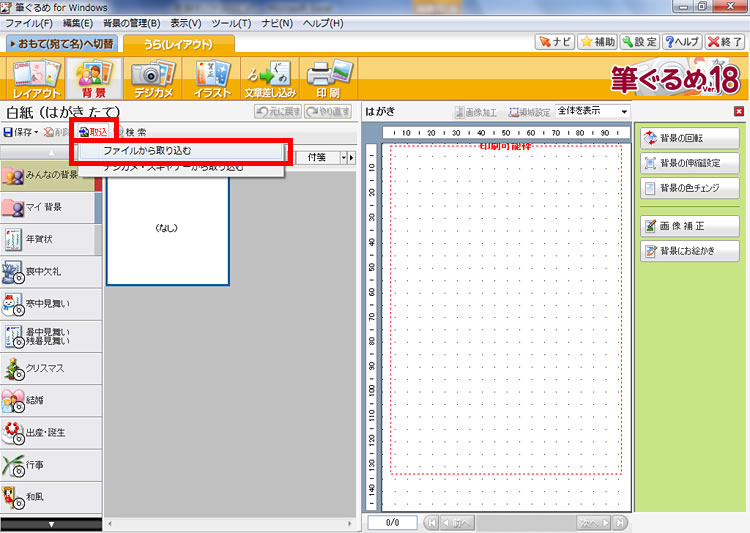Open the ヘルプ help button
Screen dimensions: 750x533
click(682, 42)
